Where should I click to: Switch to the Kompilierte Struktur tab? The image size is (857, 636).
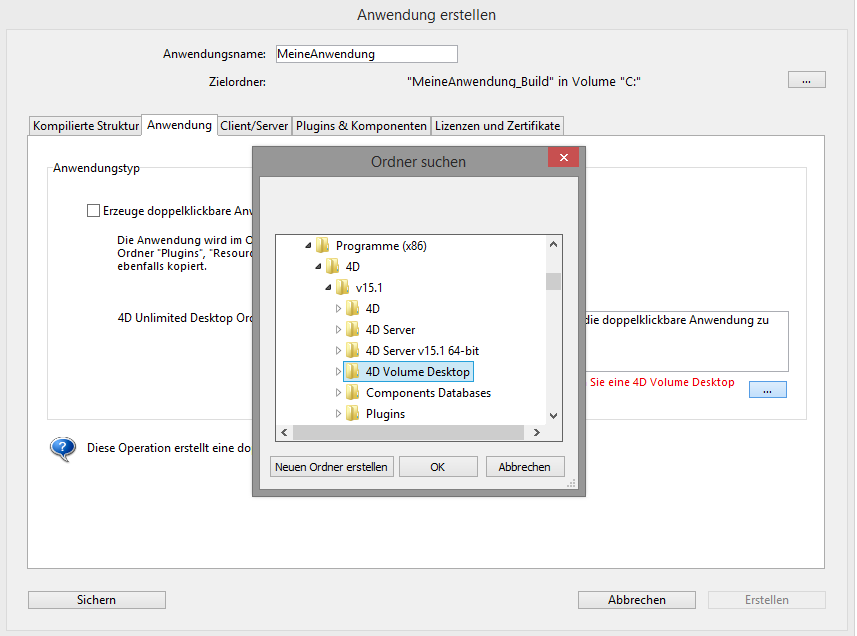click(86, 126)
